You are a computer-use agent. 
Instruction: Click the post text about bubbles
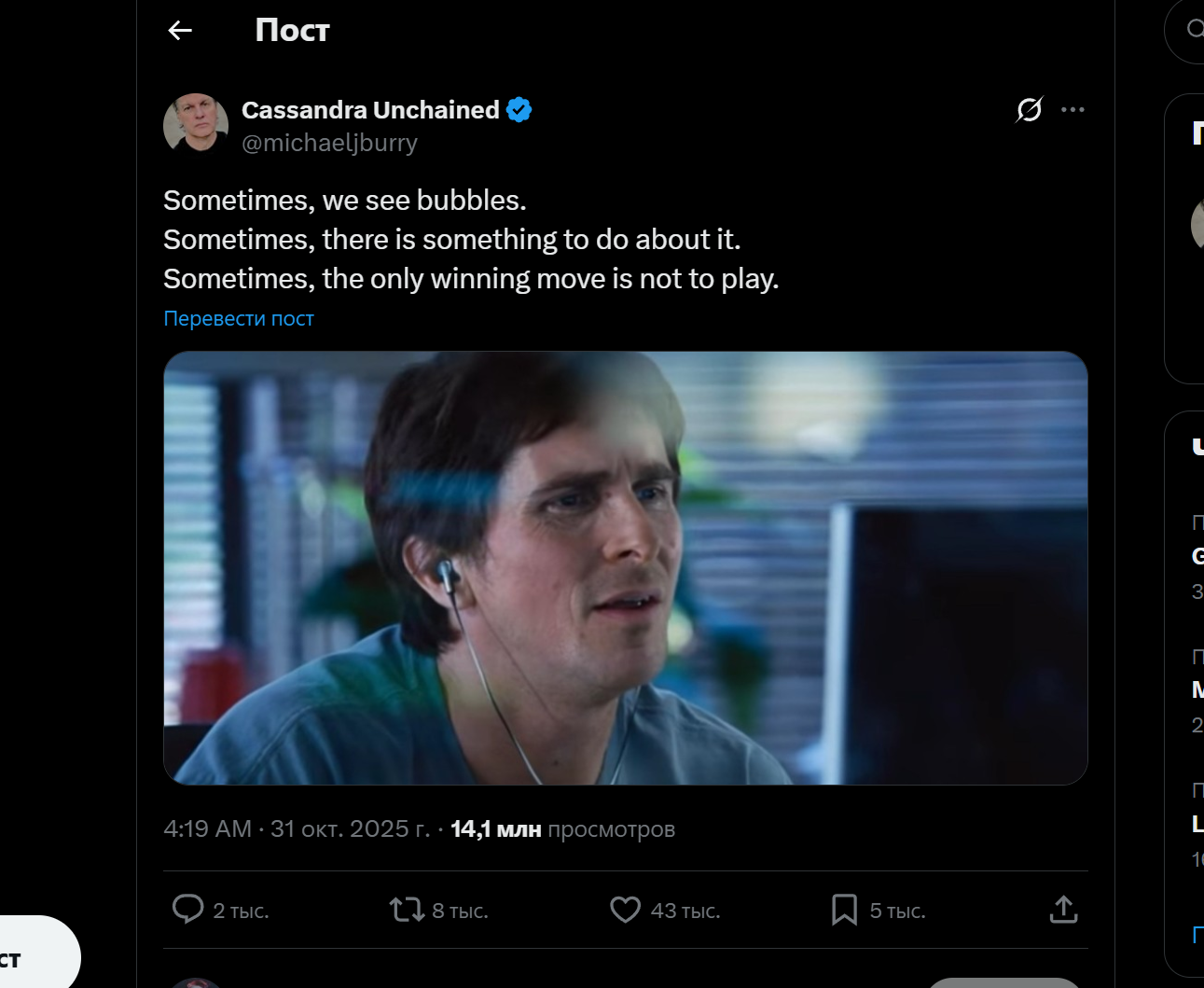point(470,240)
